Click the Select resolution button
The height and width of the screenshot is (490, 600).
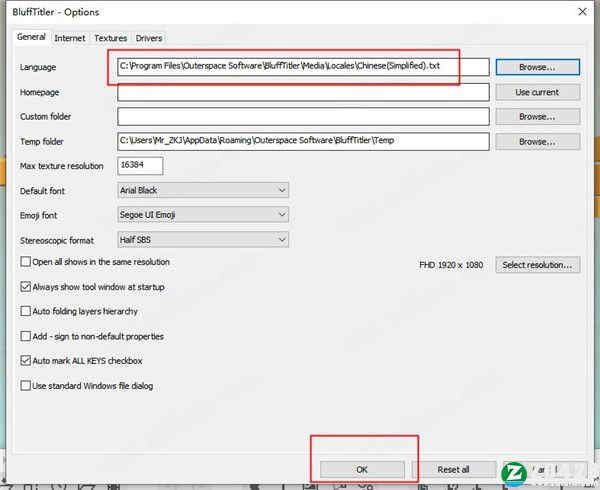pos(538,265)
